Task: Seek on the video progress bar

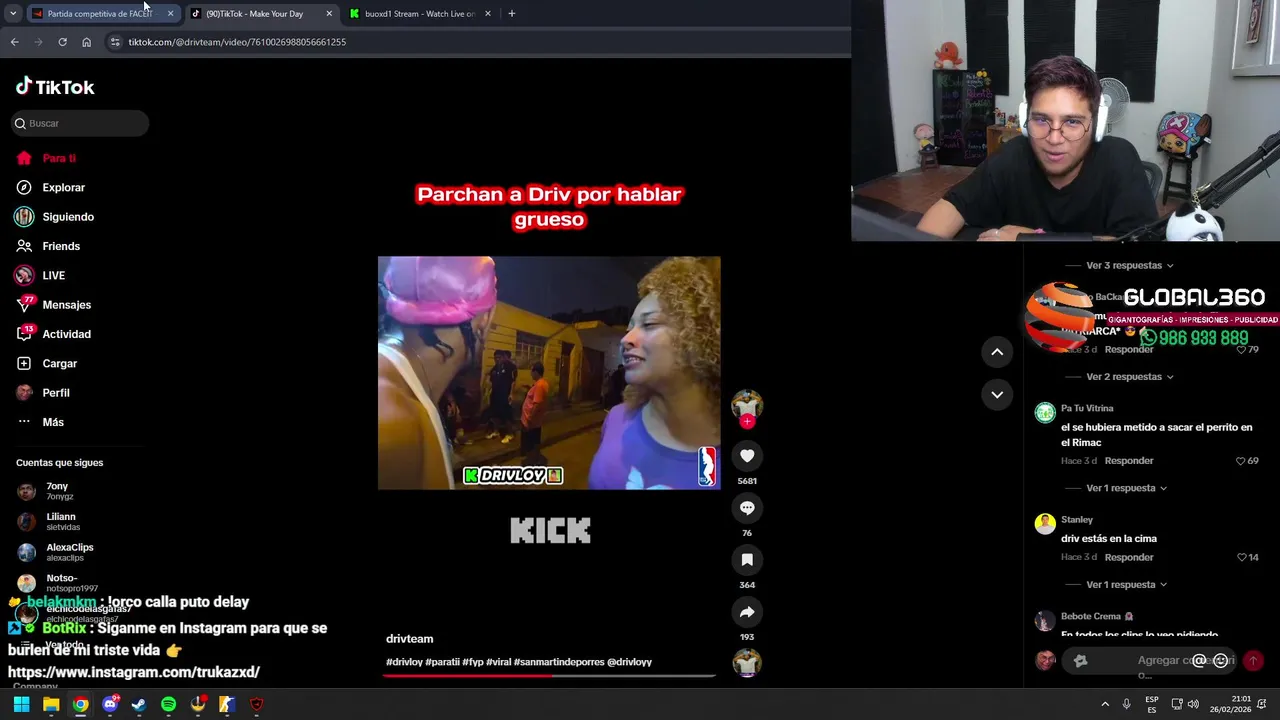Action: point(549,676)
